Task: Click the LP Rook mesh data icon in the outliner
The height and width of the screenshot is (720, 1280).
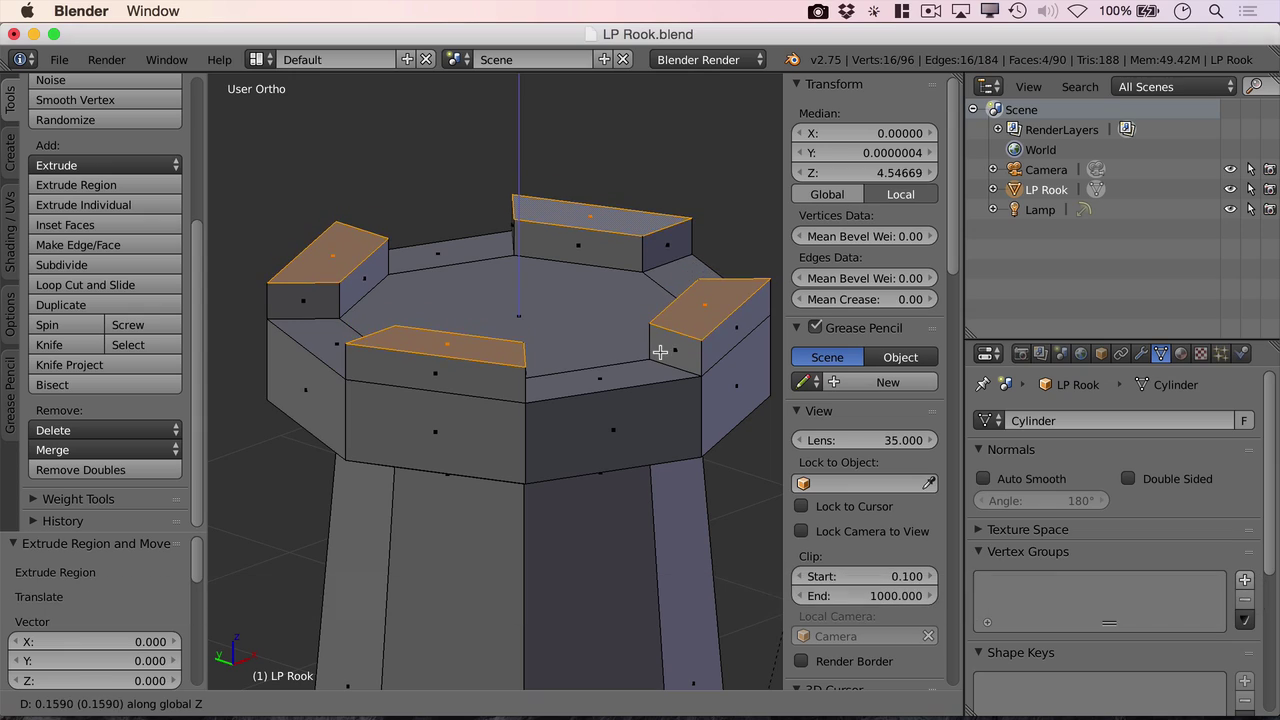Action: coord(1096,190)
